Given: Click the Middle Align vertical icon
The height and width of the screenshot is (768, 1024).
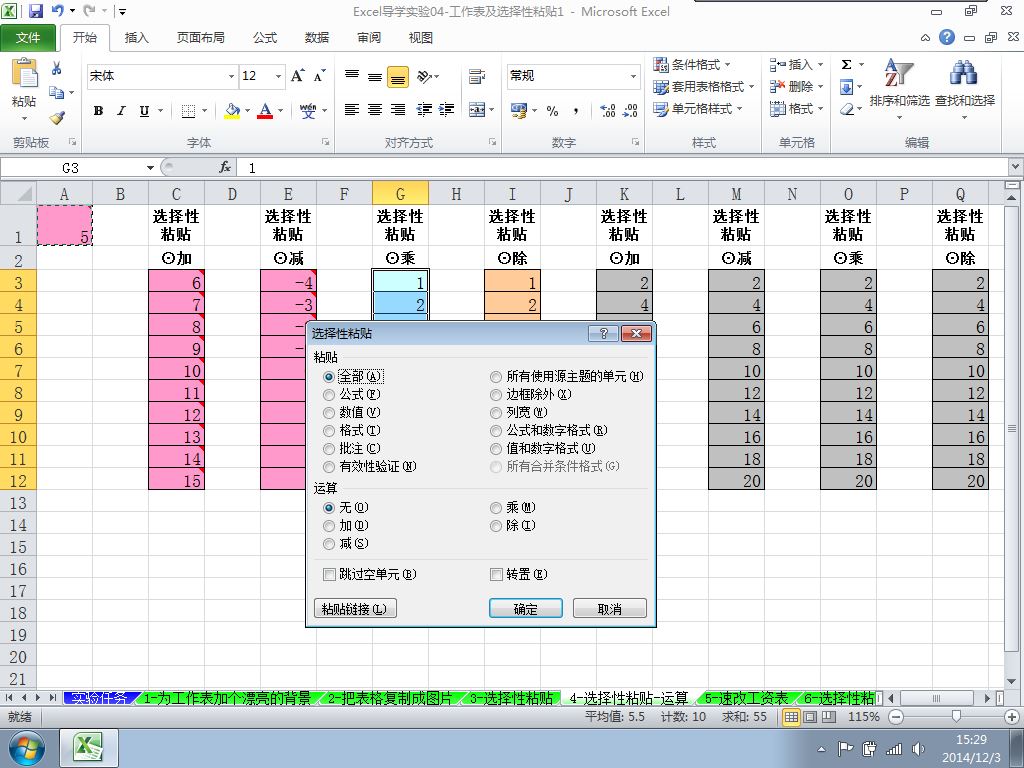Looking at the screenshot, I should [375, 76].
